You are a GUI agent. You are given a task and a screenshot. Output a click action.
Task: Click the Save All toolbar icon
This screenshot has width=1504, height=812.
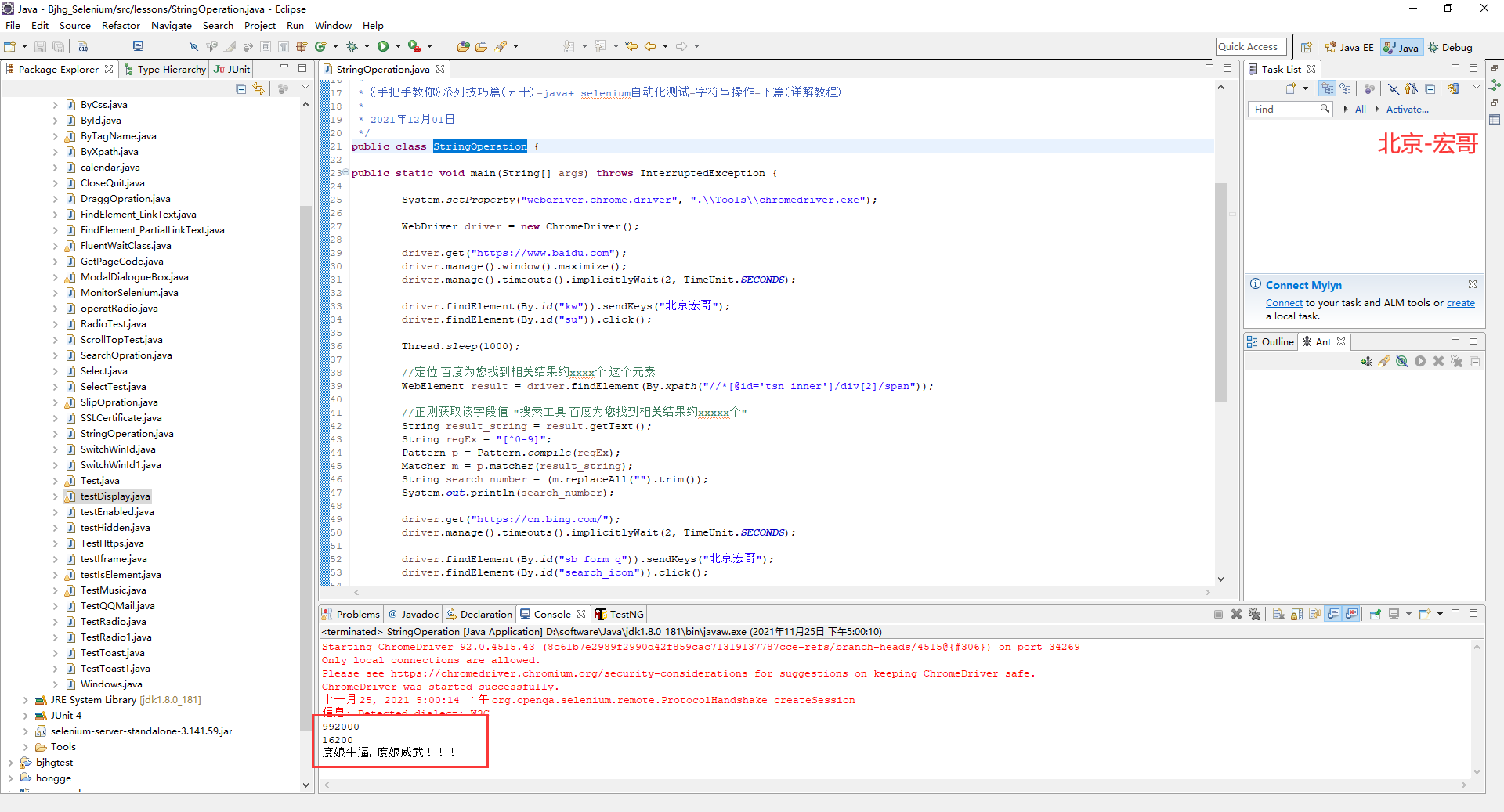[58, 46]
